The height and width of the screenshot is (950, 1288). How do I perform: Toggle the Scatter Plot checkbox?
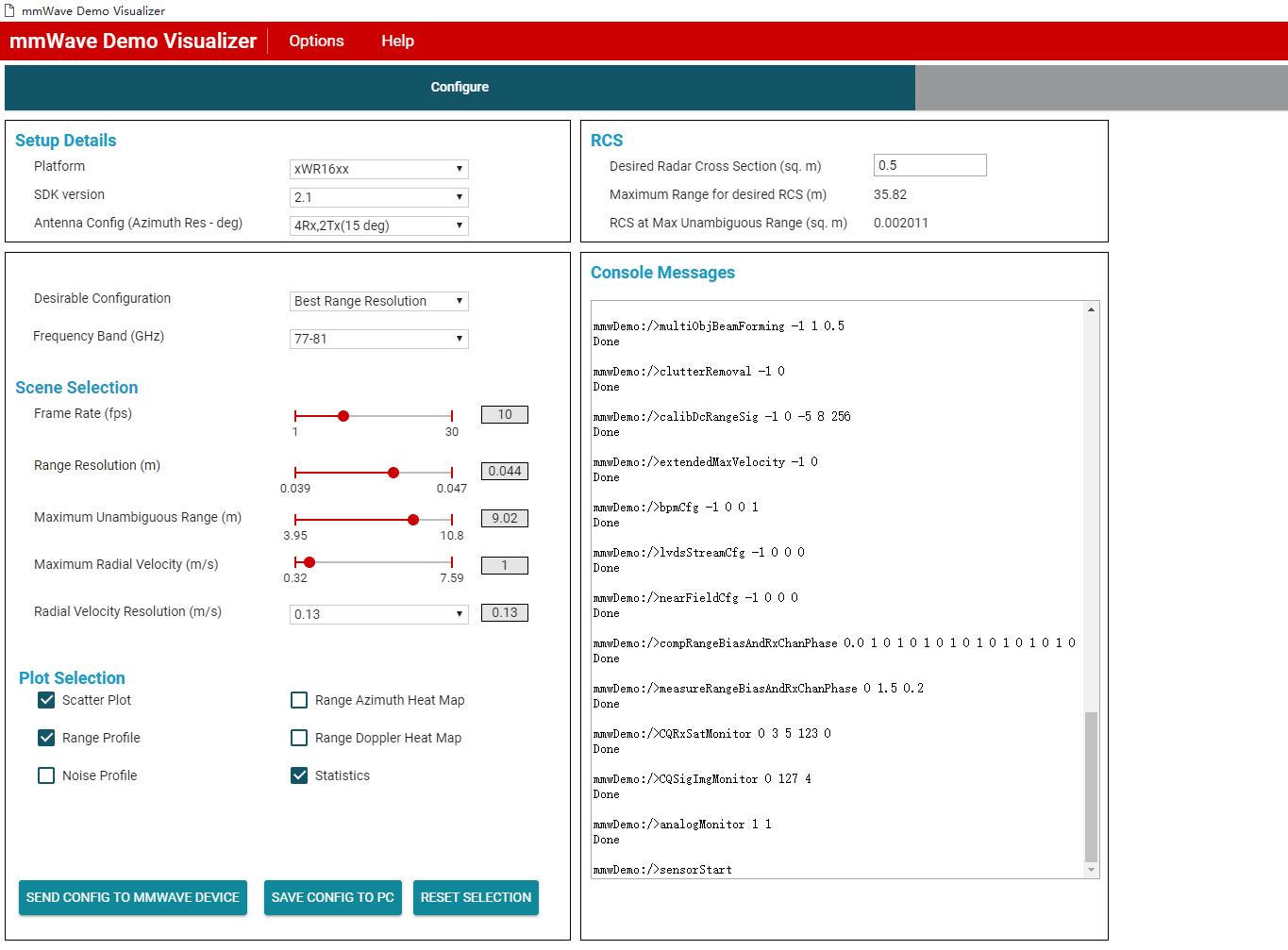[x=46, y=700]
